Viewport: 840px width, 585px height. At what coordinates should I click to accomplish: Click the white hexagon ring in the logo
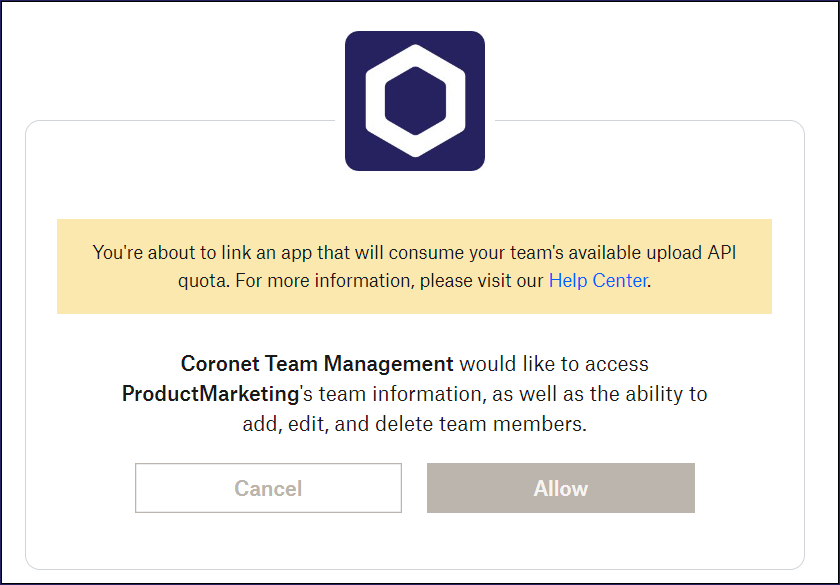pyautogui.click(x=376, y=102)
